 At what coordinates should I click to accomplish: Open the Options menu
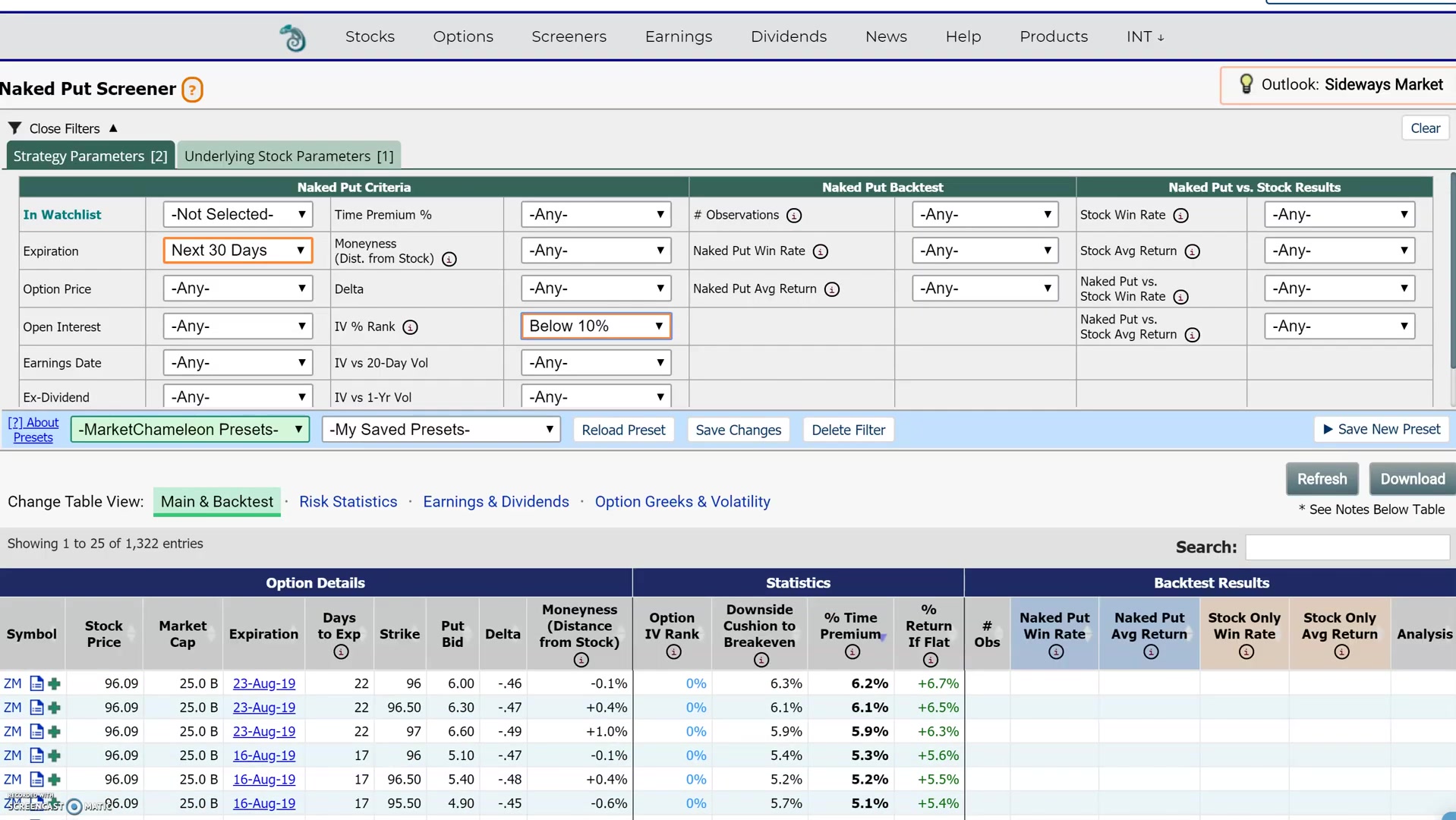pyautogui.click(x=463, y=36)
